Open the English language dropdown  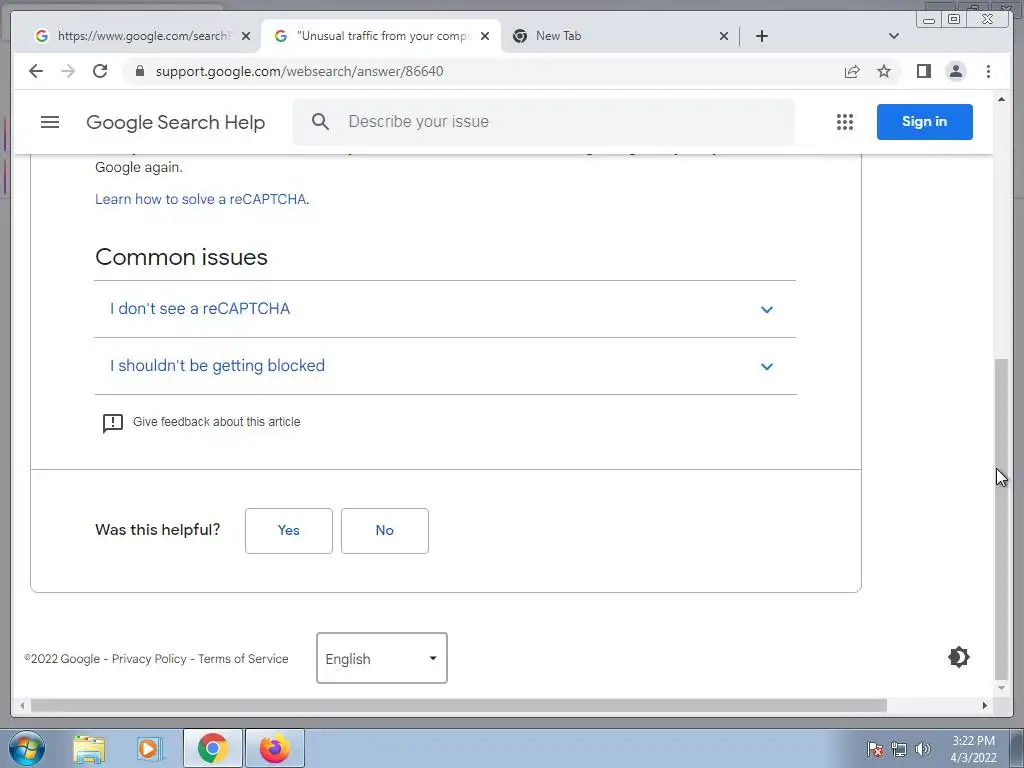(x=381, y=658)
